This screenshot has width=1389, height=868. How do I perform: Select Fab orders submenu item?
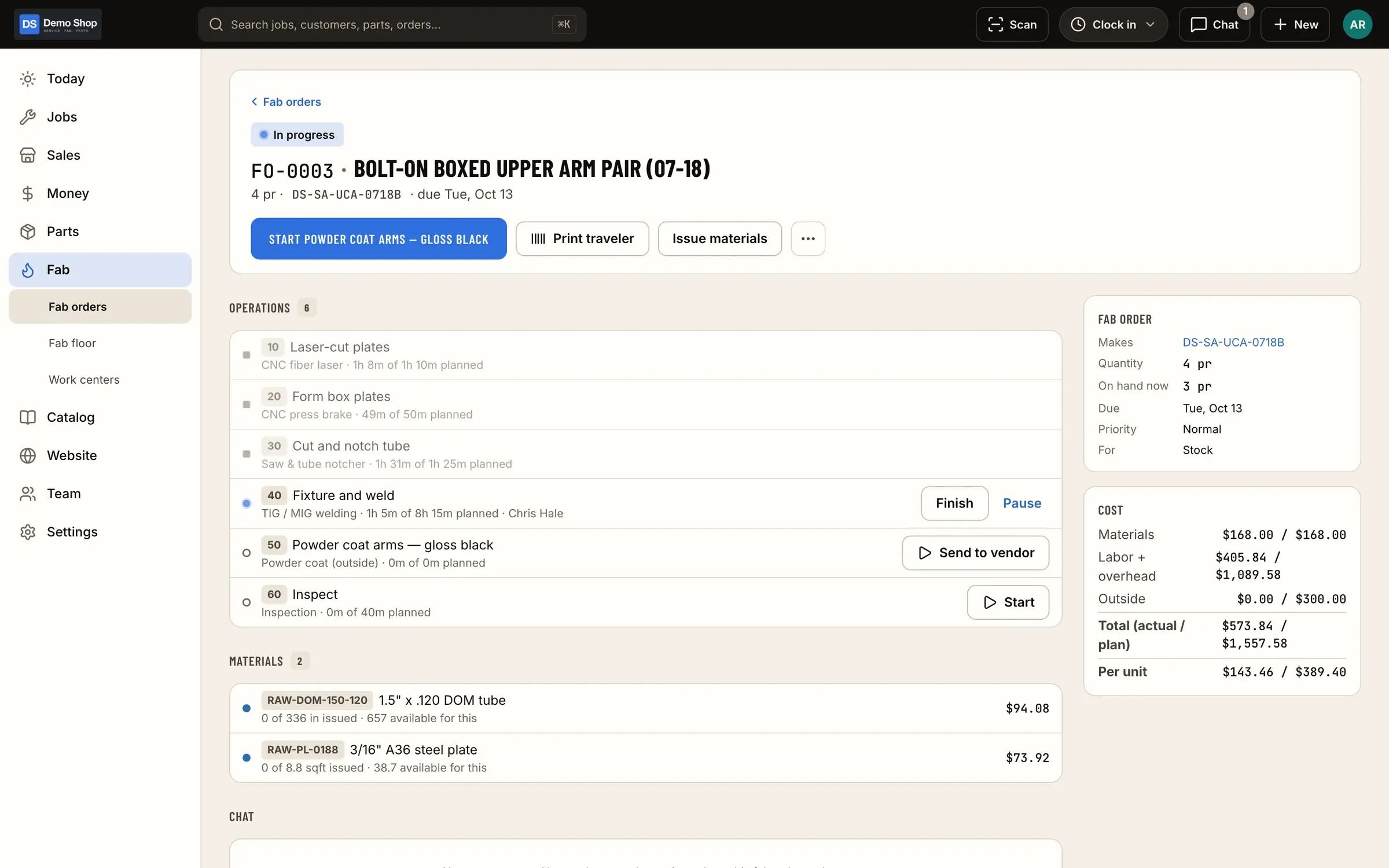[x=100, y=307]
